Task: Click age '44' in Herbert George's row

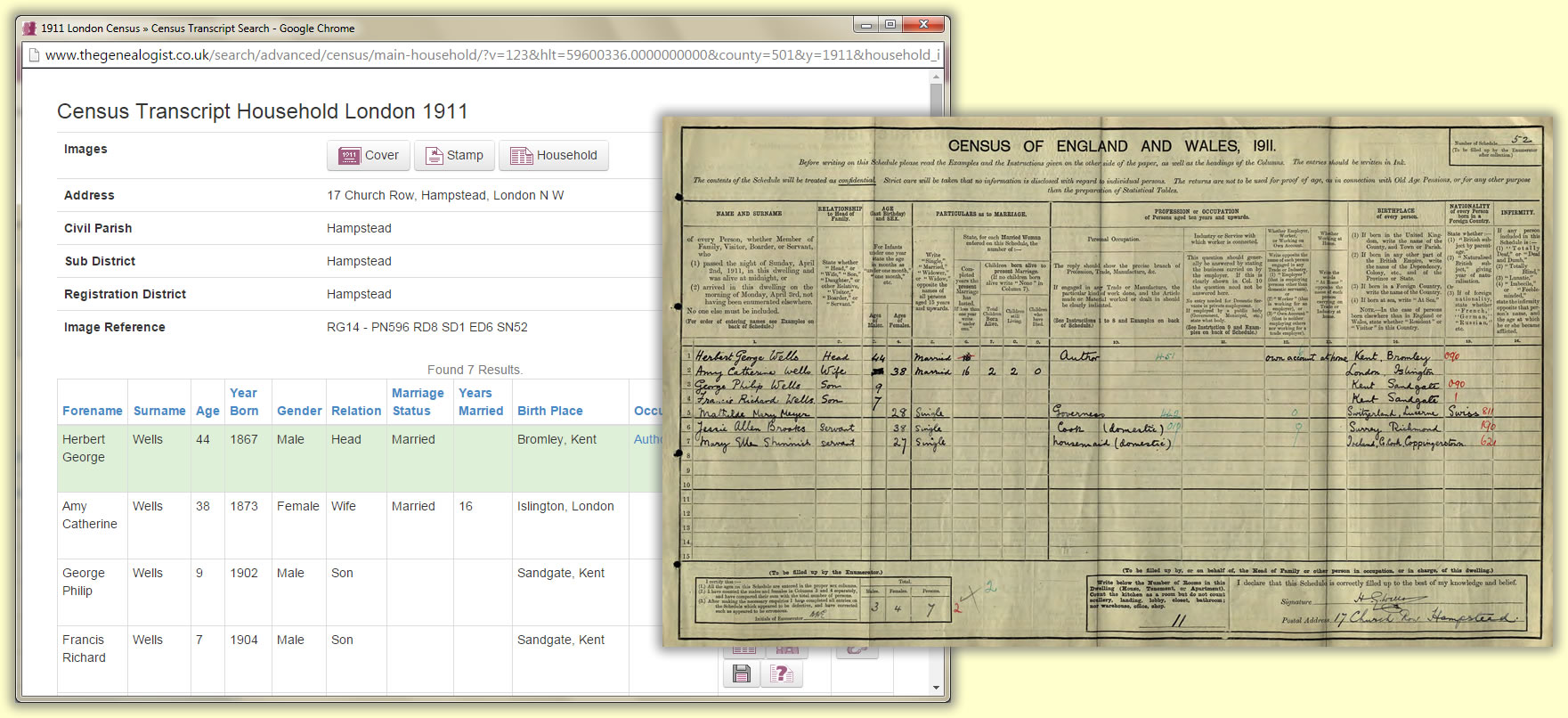Action: pos(203,439)
